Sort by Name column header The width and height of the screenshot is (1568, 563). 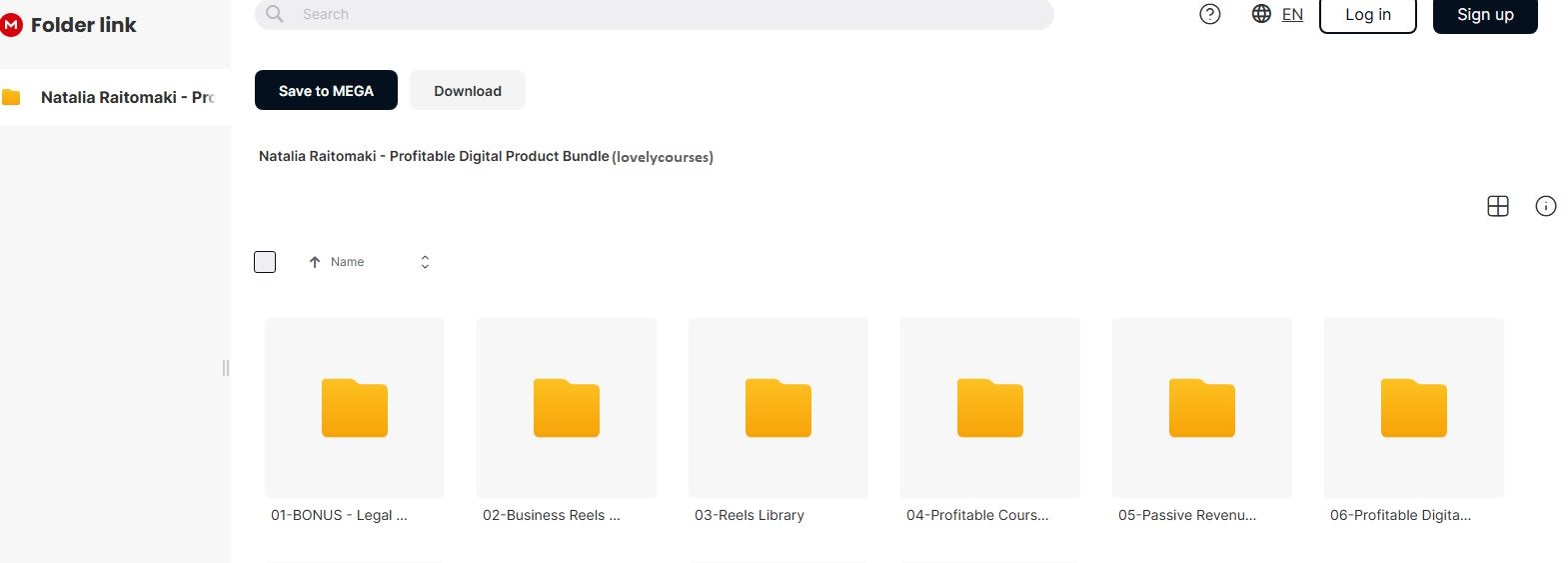click(x=347, y=262)
